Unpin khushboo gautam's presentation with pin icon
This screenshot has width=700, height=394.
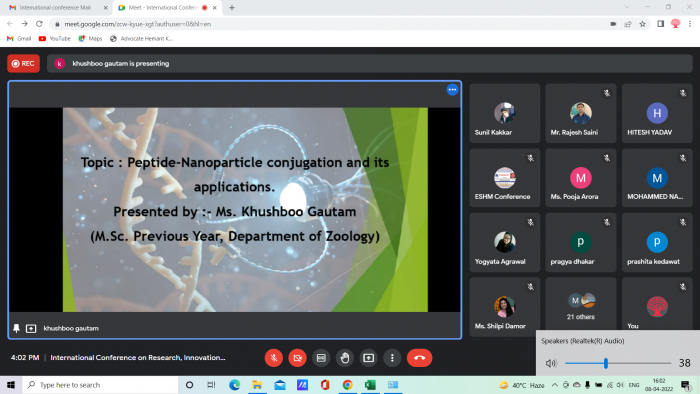[17, 328]
